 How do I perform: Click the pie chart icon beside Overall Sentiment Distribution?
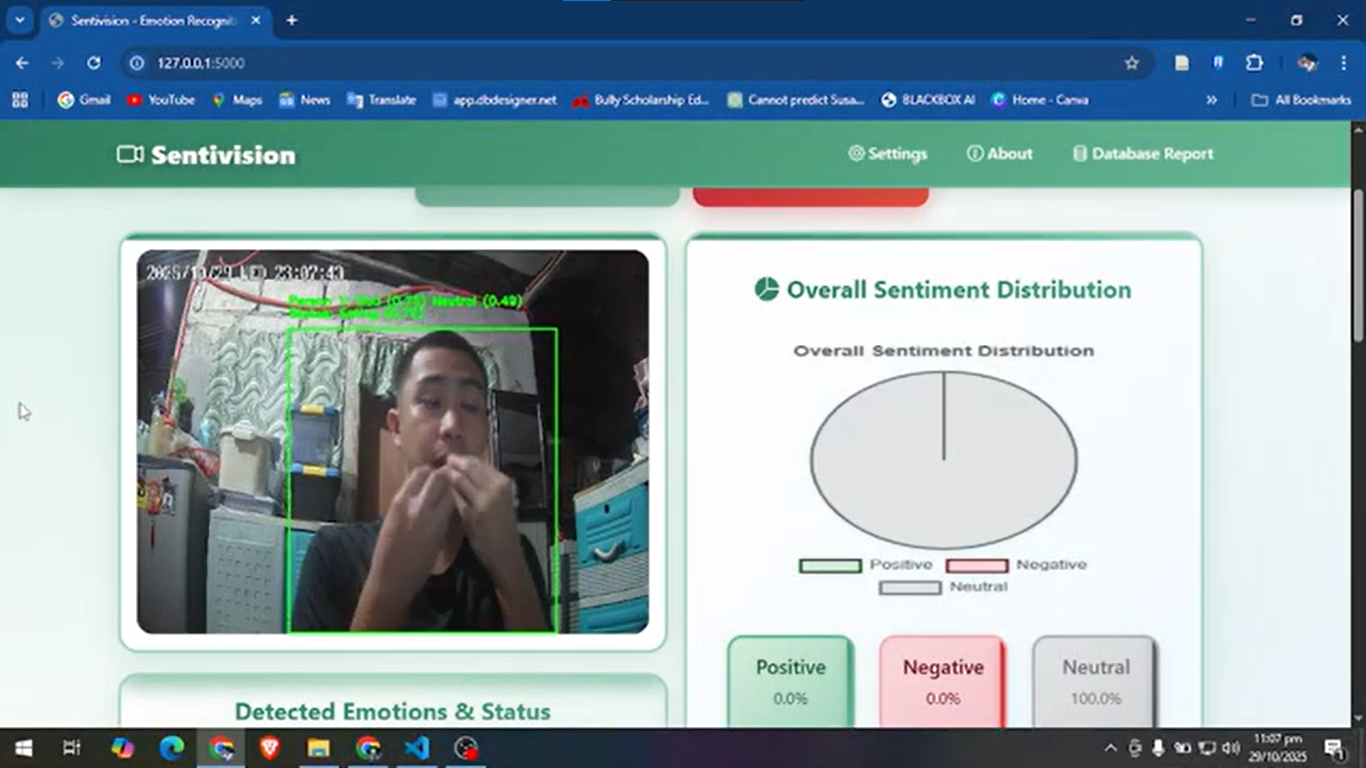pyautogui.click(x=766, y=289)
